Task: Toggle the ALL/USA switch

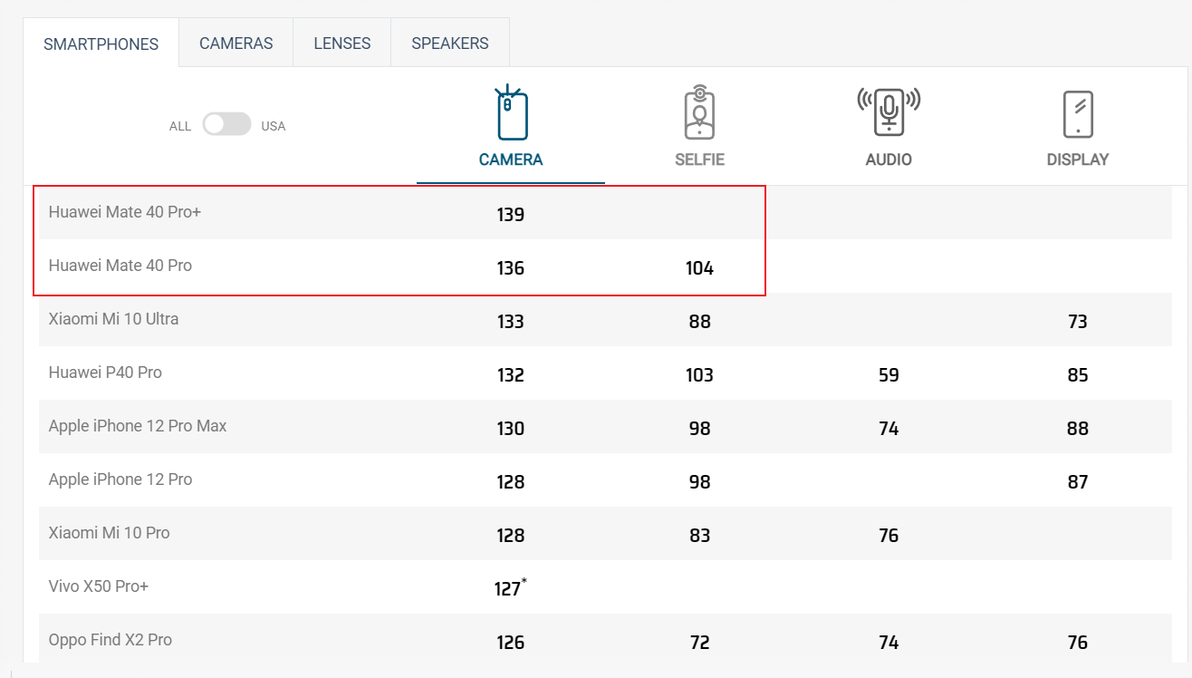Action: point(226,125)
